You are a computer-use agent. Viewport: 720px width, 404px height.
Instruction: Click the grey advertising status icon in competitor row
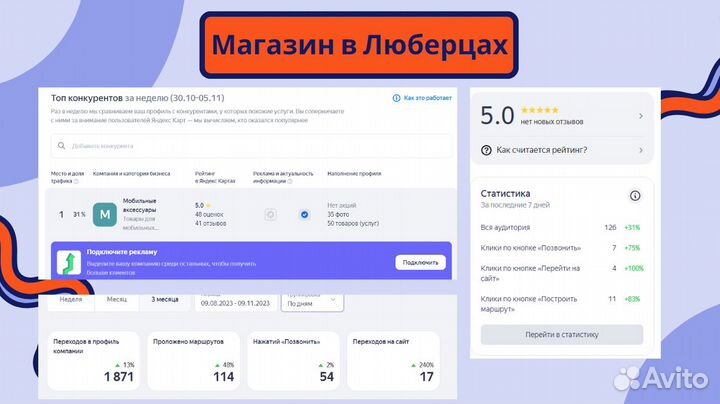pyautogui.click(x=270, y=214)
